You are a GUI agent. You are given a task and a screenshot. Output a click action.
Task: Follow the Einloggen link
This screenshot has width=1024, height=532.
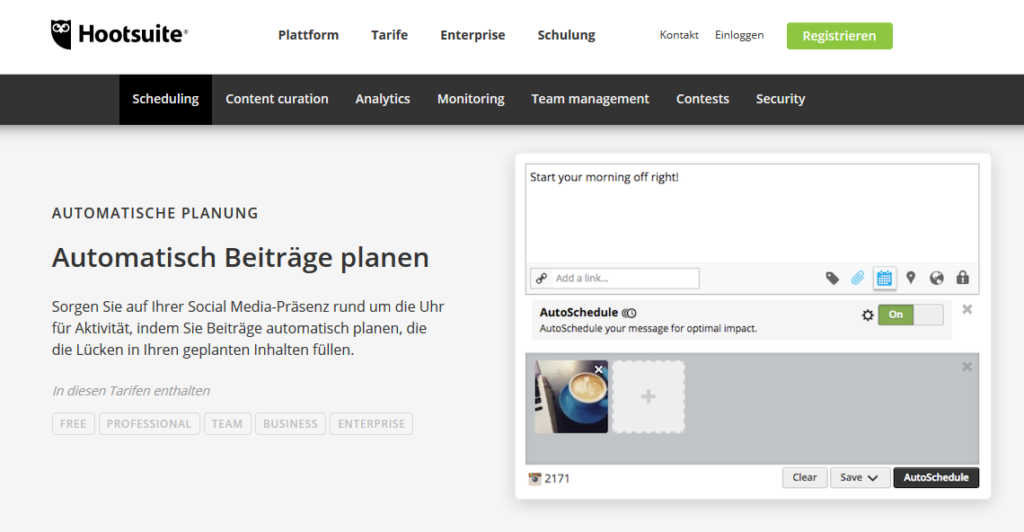[x=739, y=35]
